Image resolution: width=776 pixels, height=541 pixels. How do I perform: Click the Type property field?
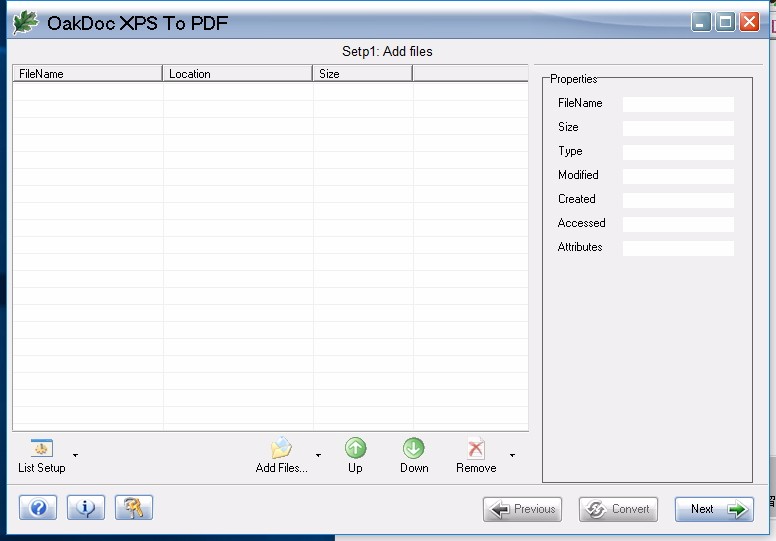[x=678, y=152]
